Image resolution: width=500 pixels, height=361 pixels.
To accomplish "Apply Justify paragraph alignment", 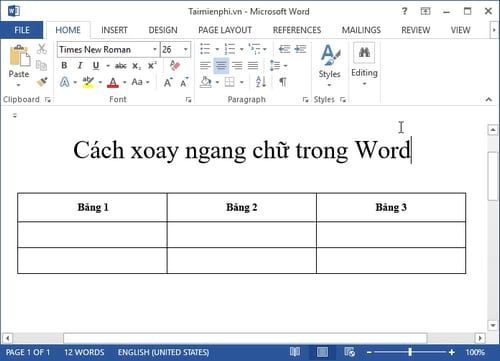I will click(x=253, y=65).
